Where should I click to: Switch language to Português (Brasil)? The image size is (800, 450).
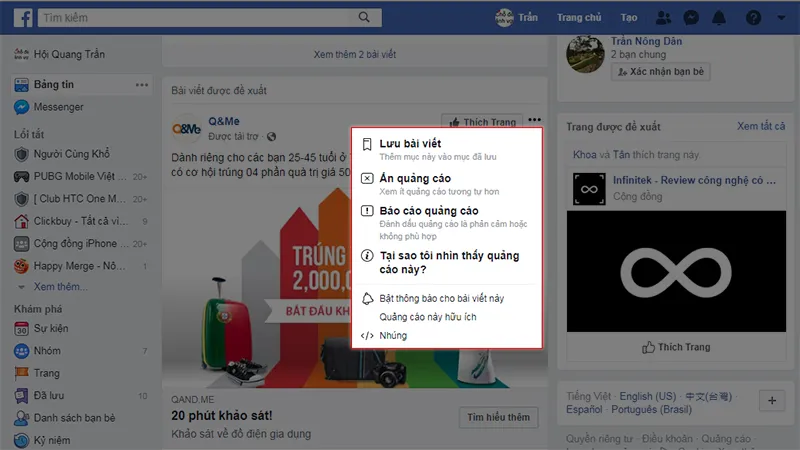click(x=651, y=410)
